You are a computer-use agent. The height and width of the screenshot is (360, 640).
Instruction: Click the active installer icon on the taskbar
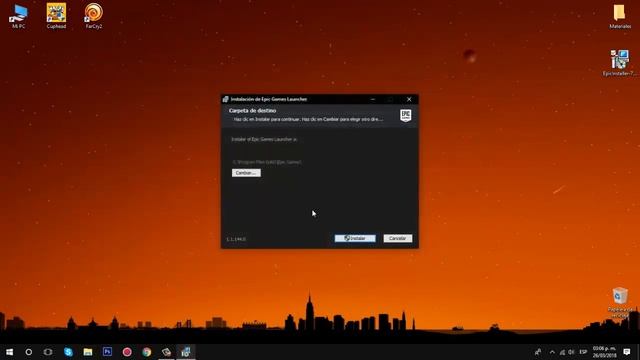[186, 352]
